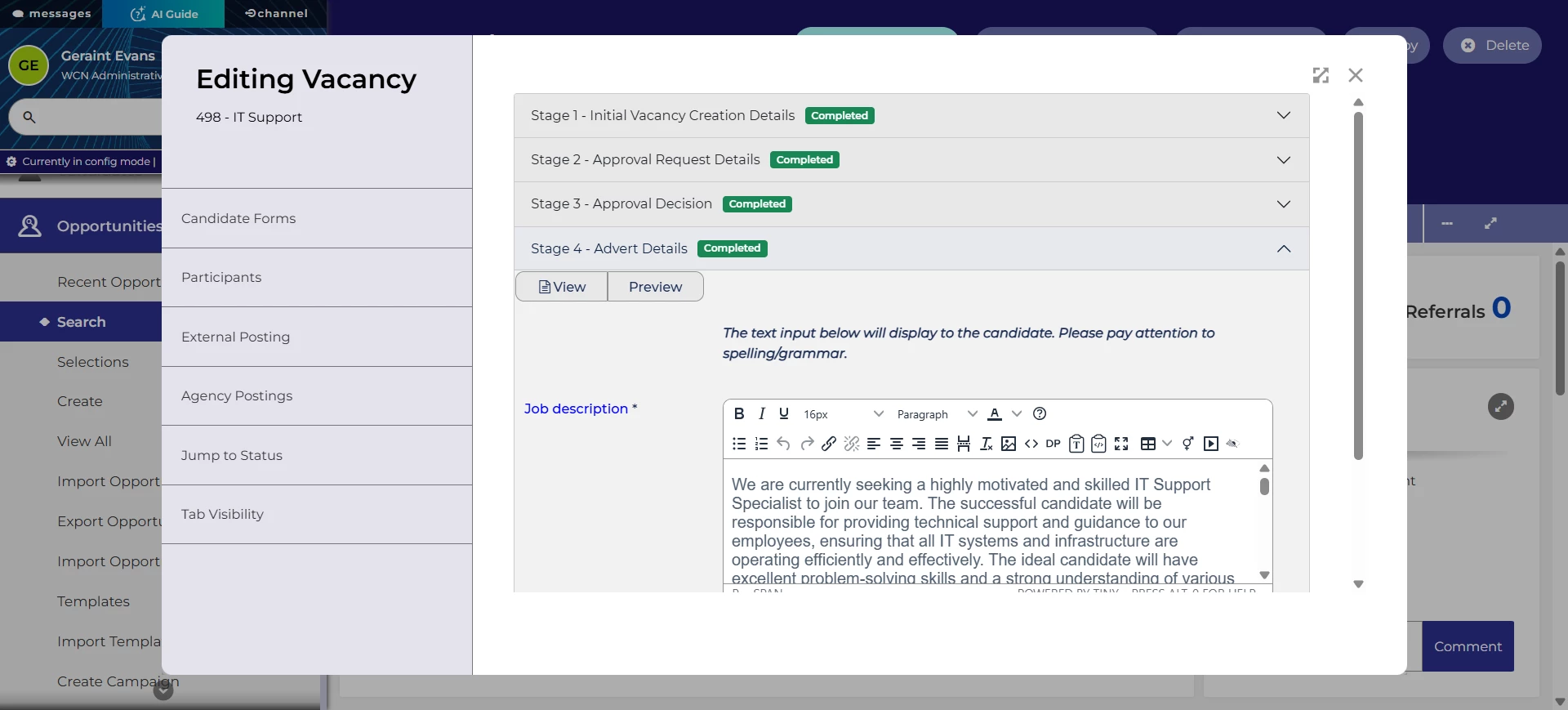This screenshot has height=710, width=1568.
Task: Open the Paragraph format dropdown
Action: (x=937, y=414)
